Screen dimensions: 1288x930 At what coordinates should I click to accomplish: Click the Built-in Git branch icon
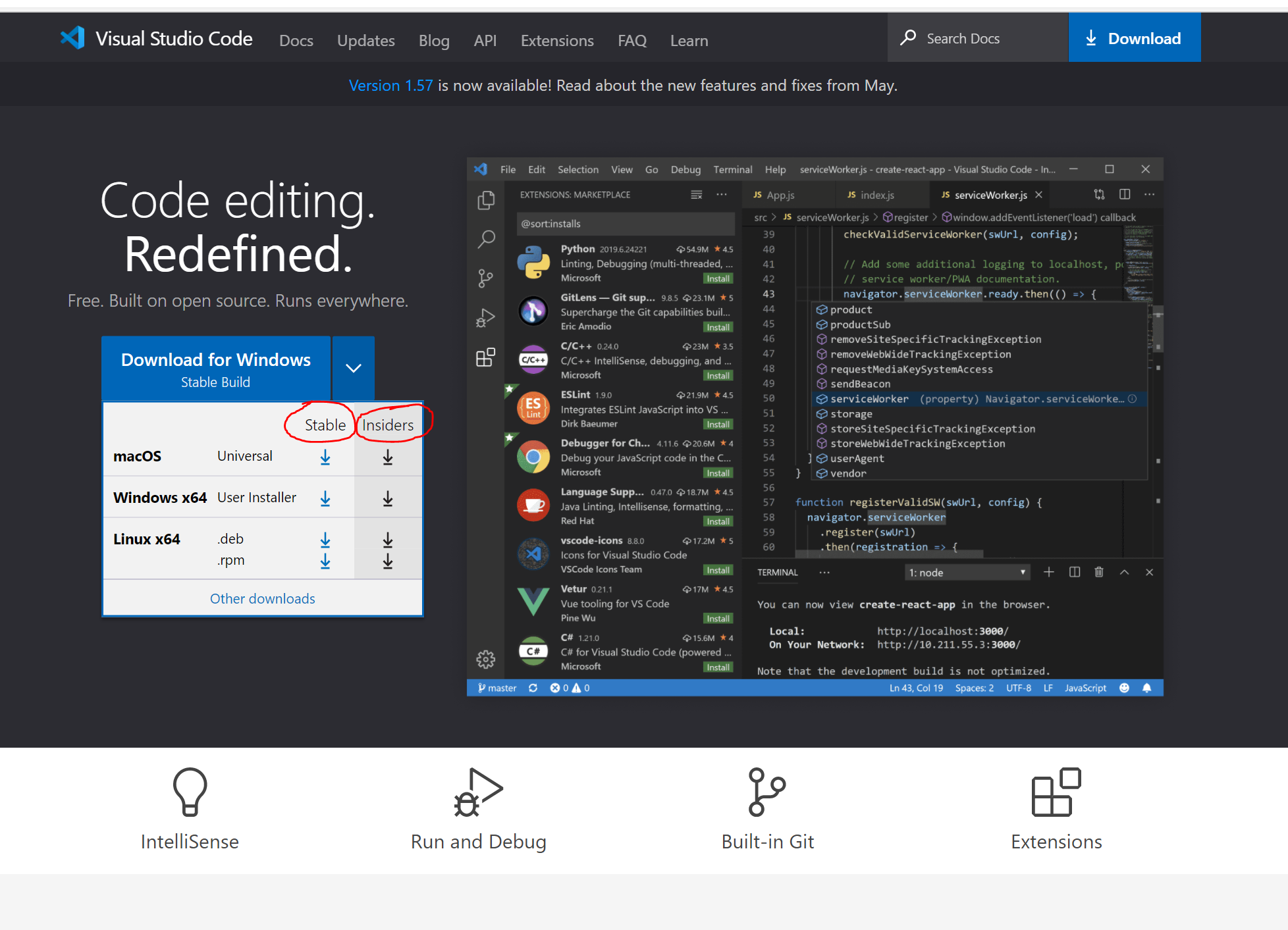point(767,792)
